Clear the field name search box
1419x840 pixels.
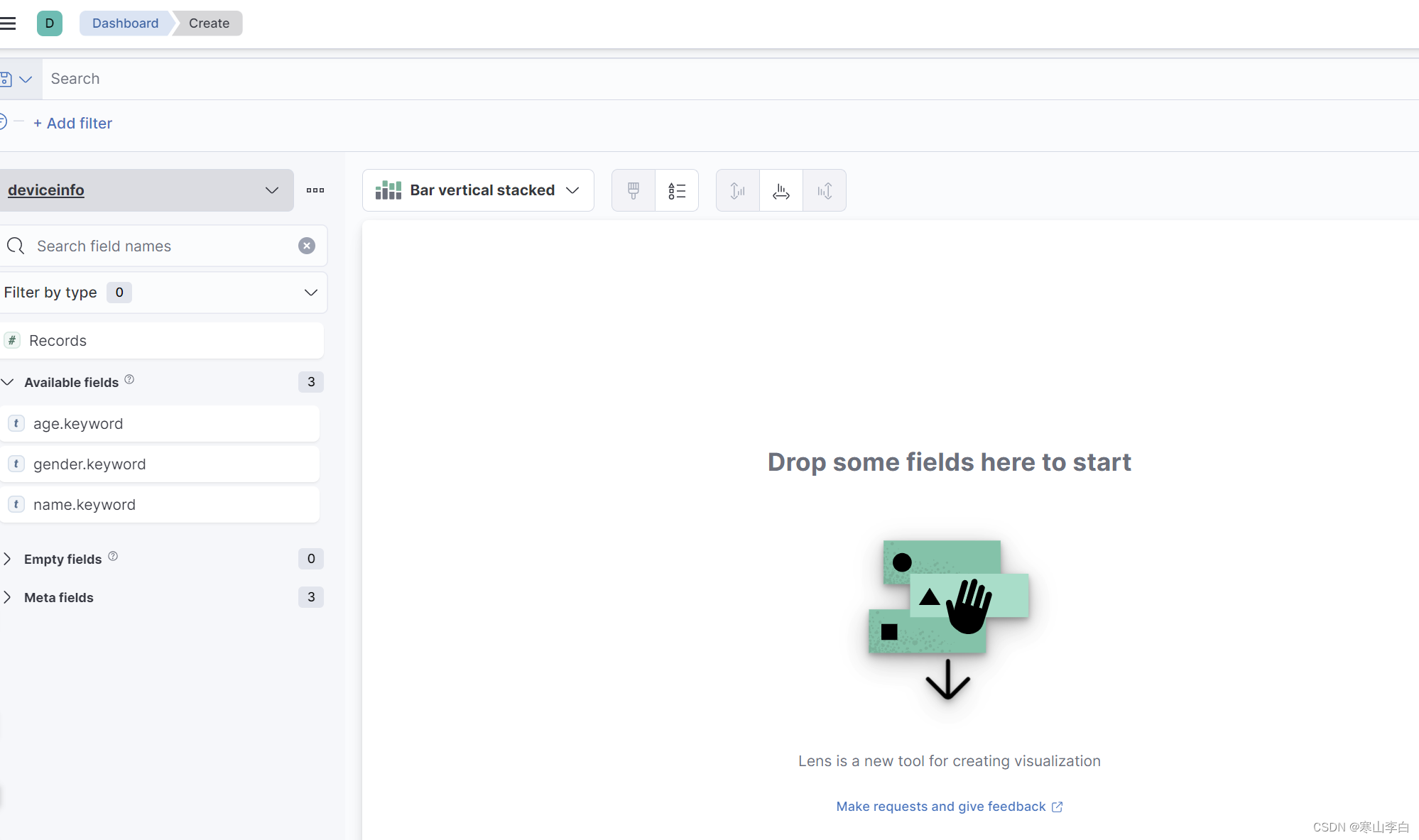(307, 246)
